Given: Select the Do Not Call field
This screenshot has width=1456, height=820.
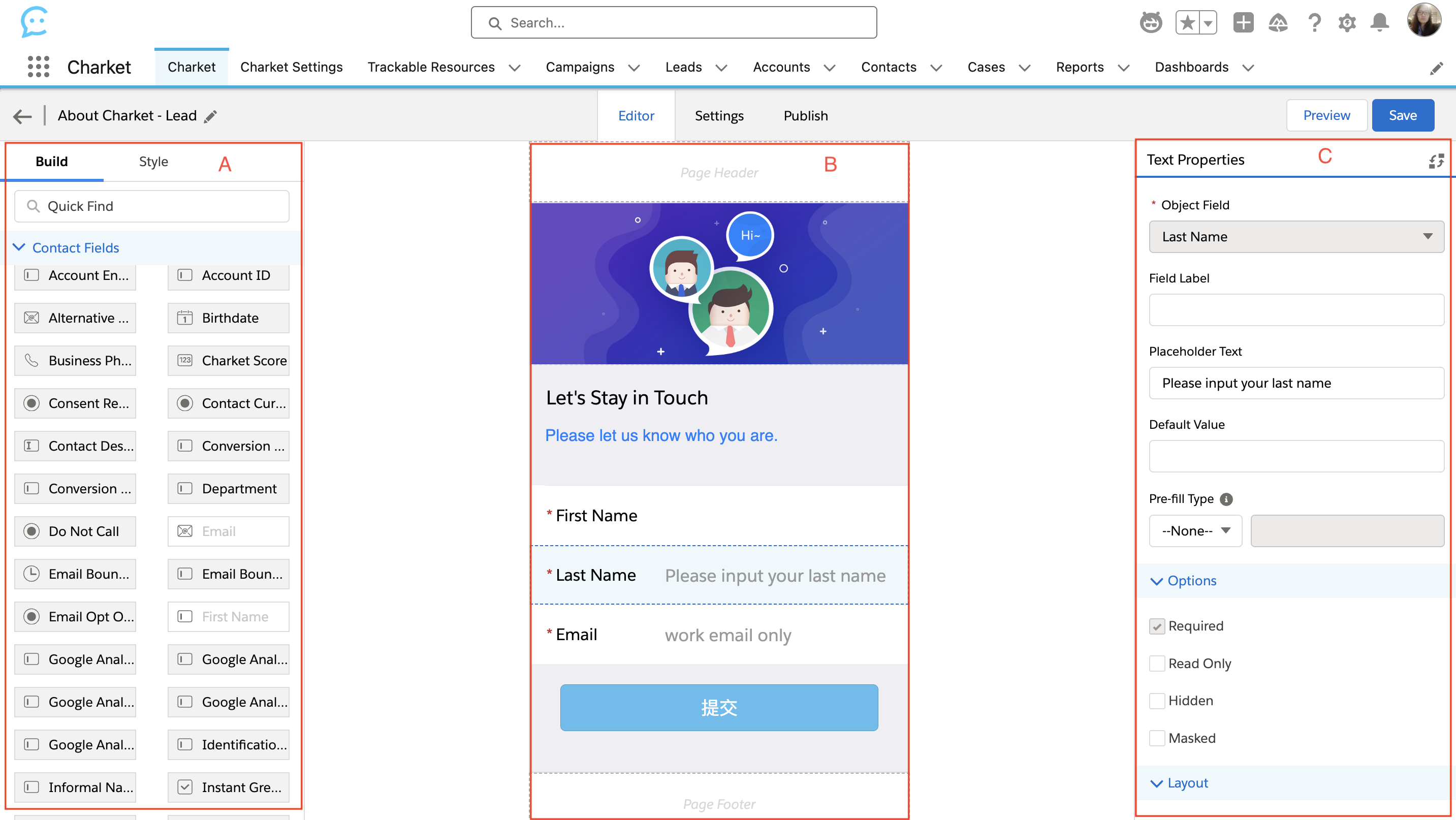Looking at the screenshot, I should tap(75, 531).
